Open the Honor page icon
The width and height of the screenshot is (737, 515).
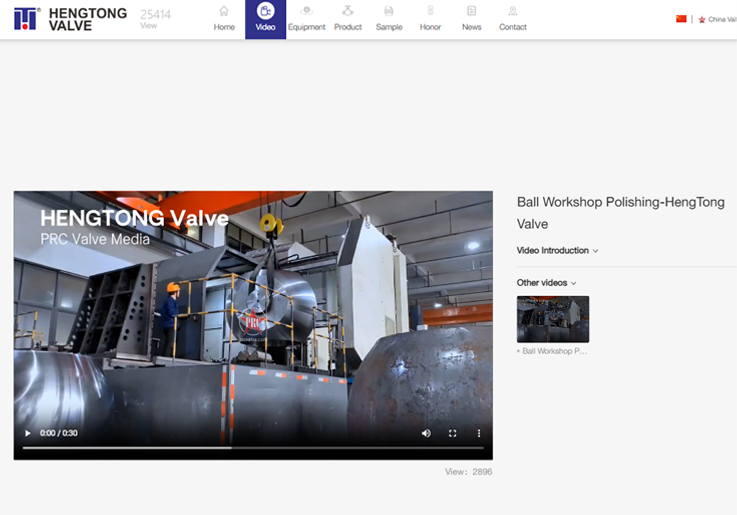pyautogui.click(x=430, y=11)
